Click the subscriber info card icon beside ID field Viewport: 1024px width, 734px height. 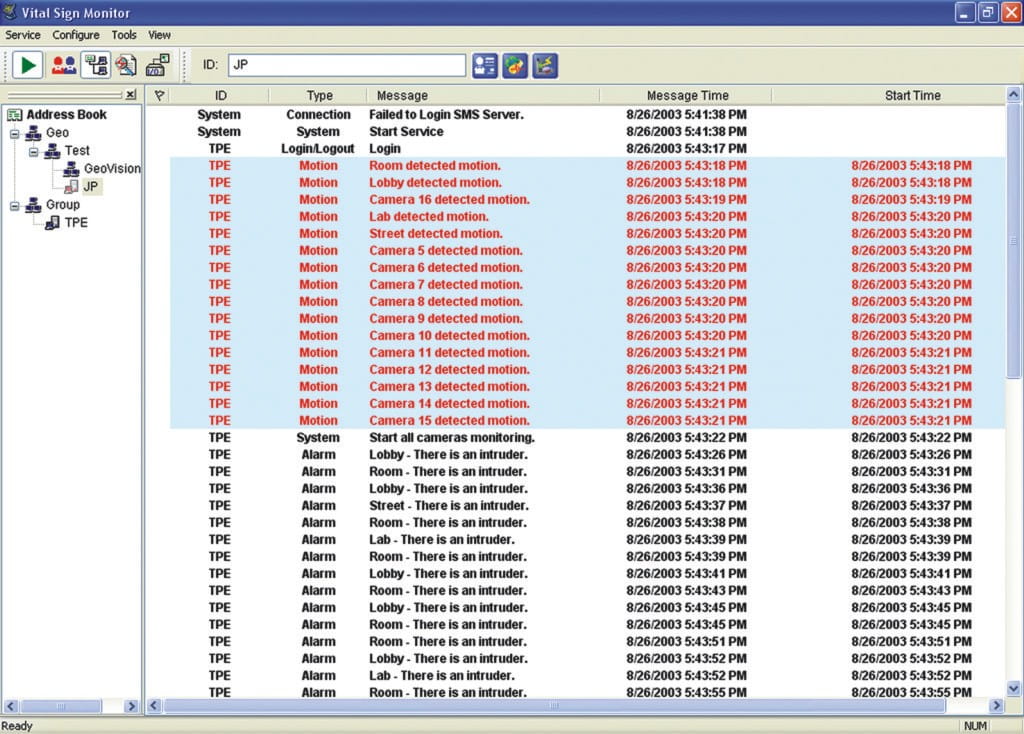coord(485,65)
